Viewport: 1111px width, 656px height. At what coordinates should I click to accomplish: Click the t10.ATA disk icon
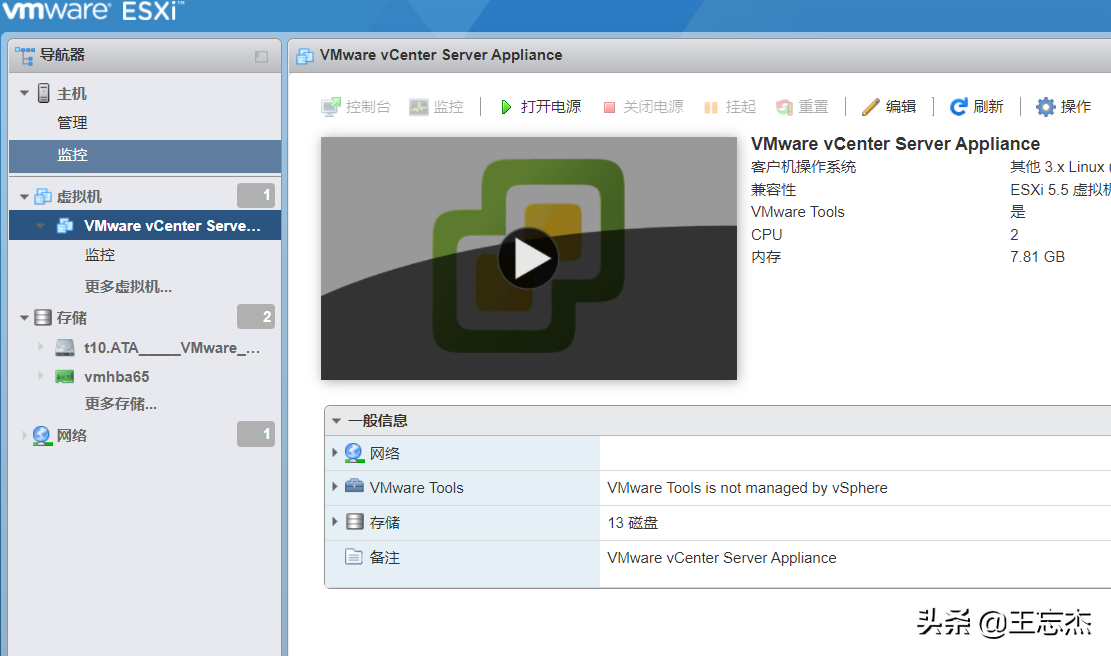pyautogui.click(x=65, y=347)
